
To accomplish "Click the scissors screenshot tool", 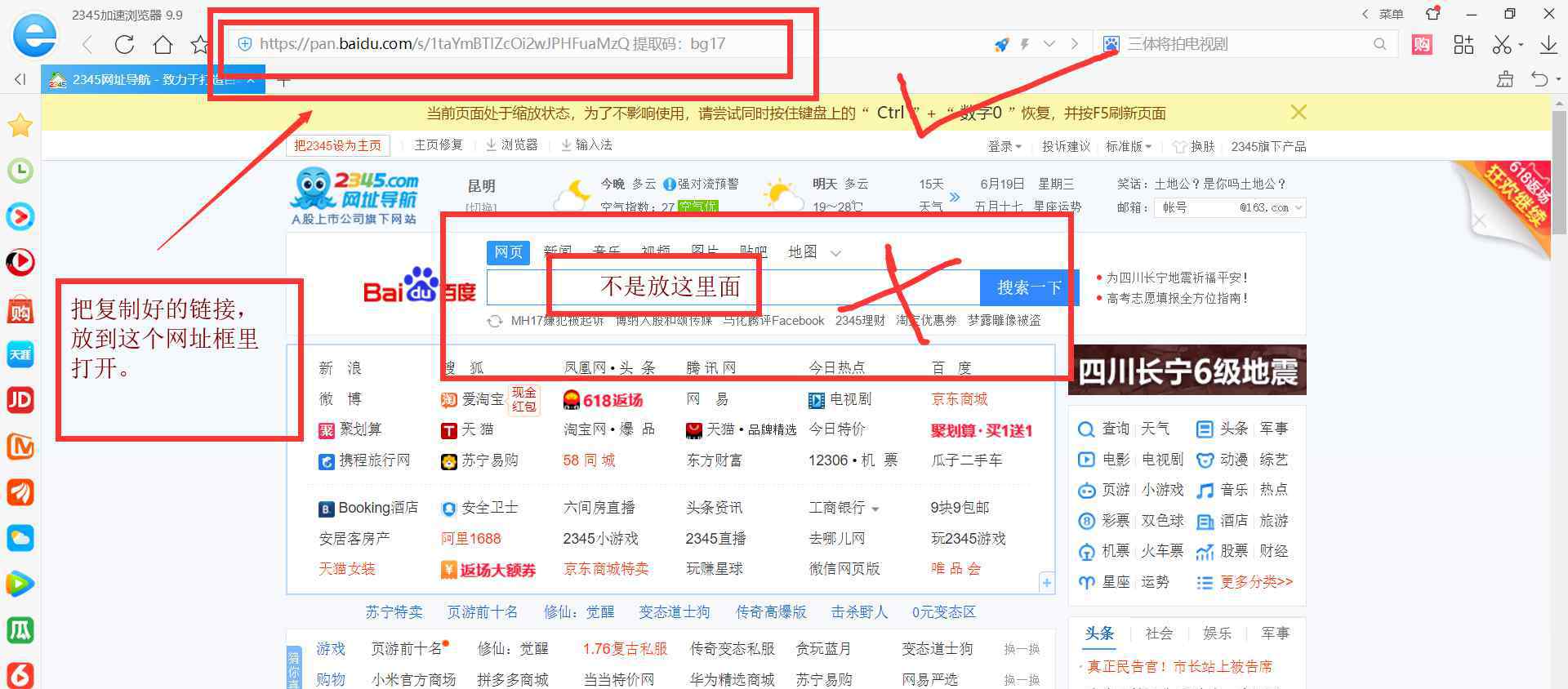I will [1501, 44].
